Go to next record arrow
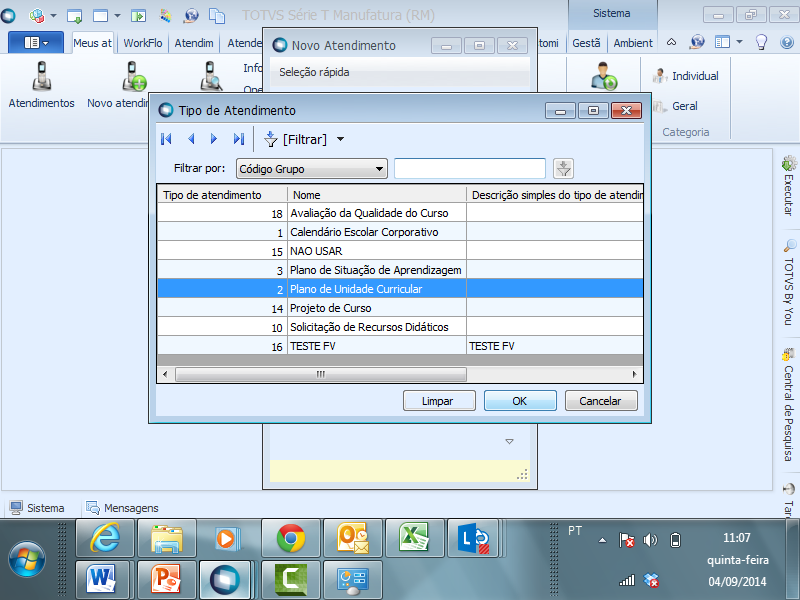This screenshot has height=600, width=800. (x=214, y=139)
